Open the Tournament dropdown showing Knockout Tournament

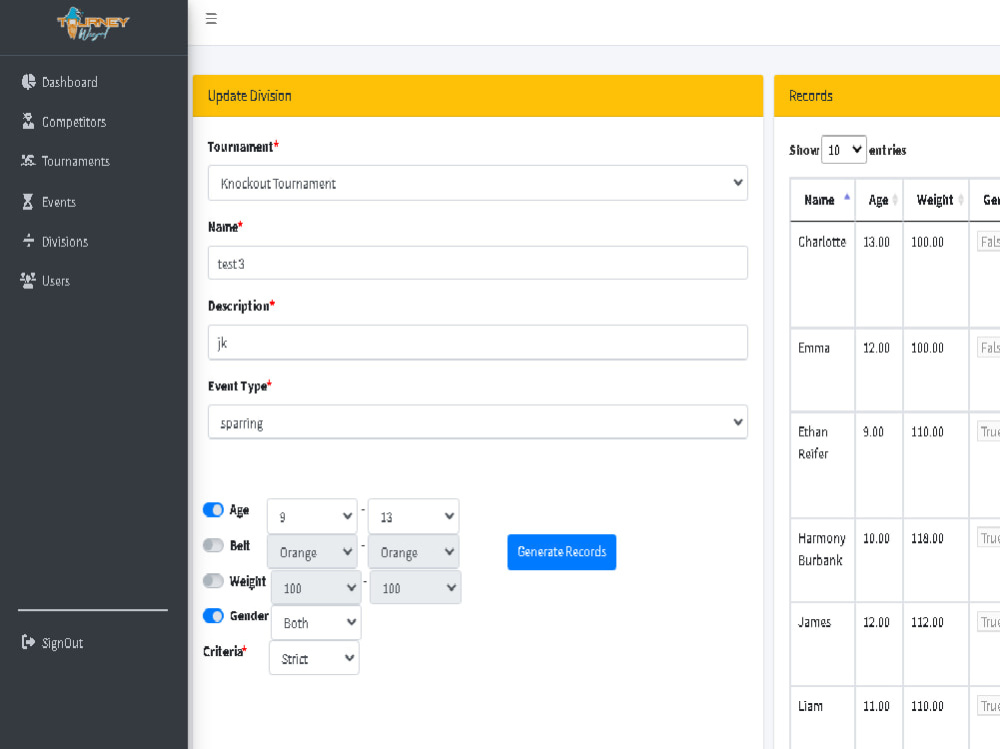click(478, 183)
